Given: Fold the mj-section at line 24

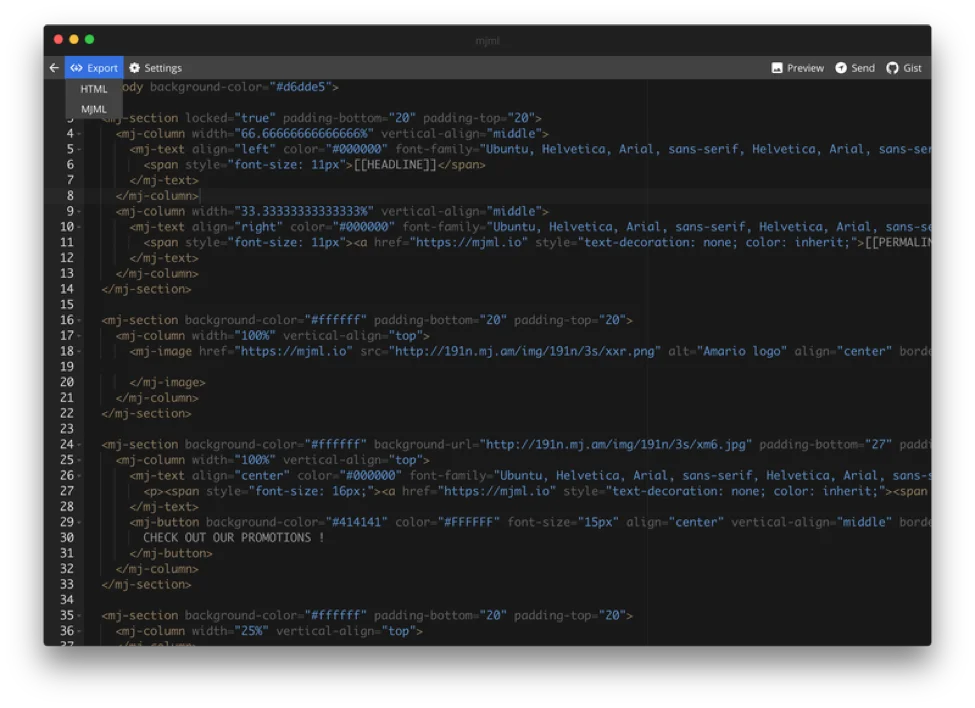Looking at the screenshot, I should (x=79, y=445).
